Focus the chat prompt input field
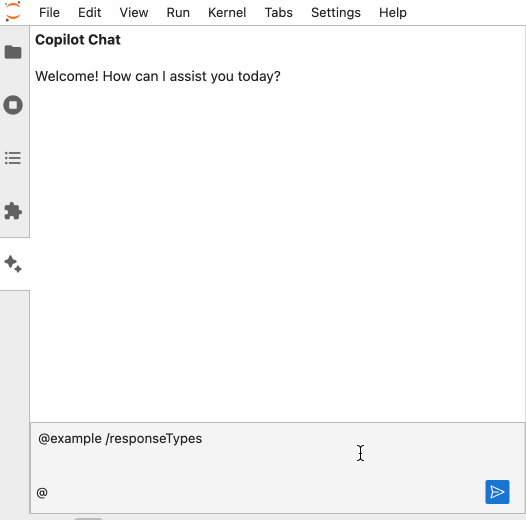526x520 pixels. pyautogui.click(x=277, y=451)
